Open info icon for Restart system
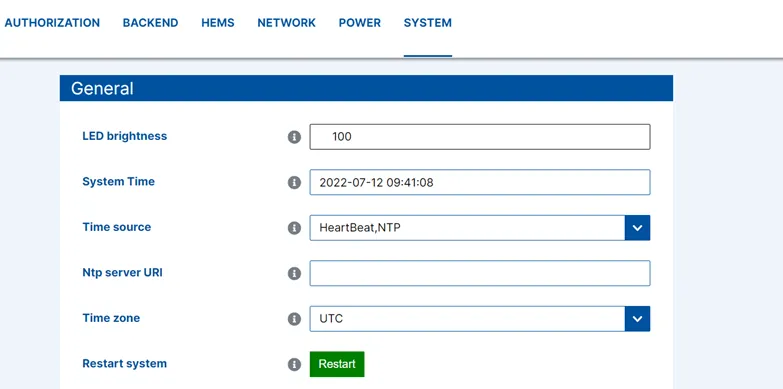This screenshot has width=783, height=389. point(295,365)
